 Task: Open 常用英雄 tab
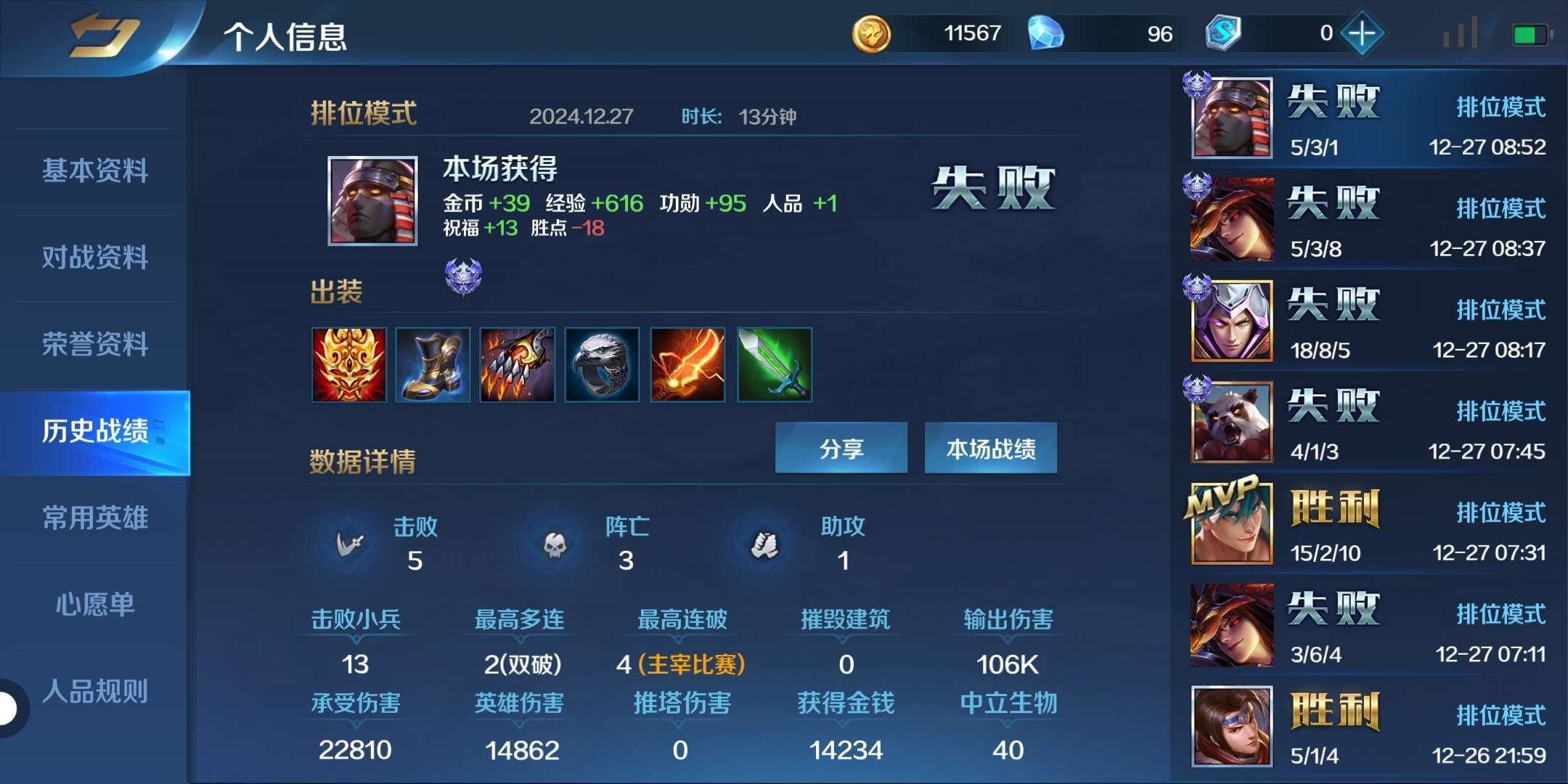point(94,518)
